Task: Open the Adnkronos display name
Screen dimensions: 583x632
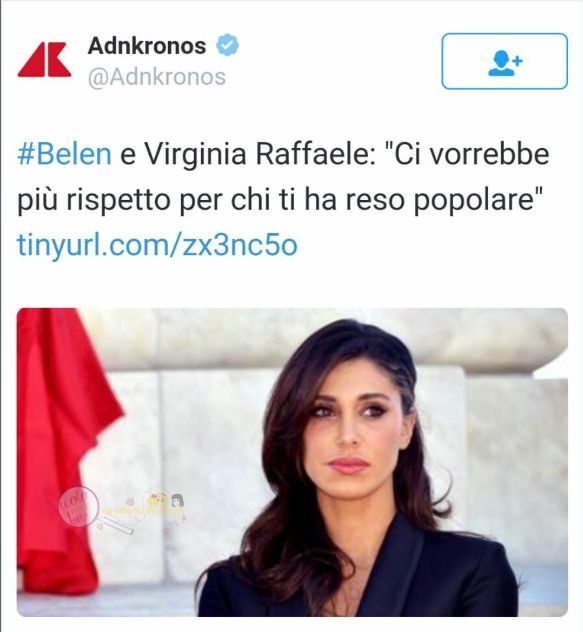Action: click(147, 45)
